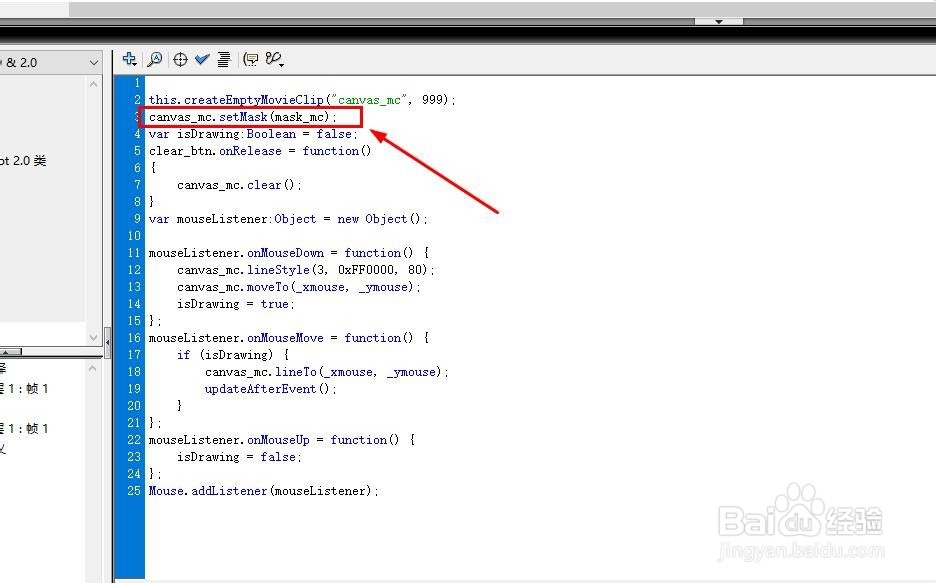Select the 'ot 2.0 类' toolbox item
The height and width of the screenshot is (583, 936).
click(23, 161)
